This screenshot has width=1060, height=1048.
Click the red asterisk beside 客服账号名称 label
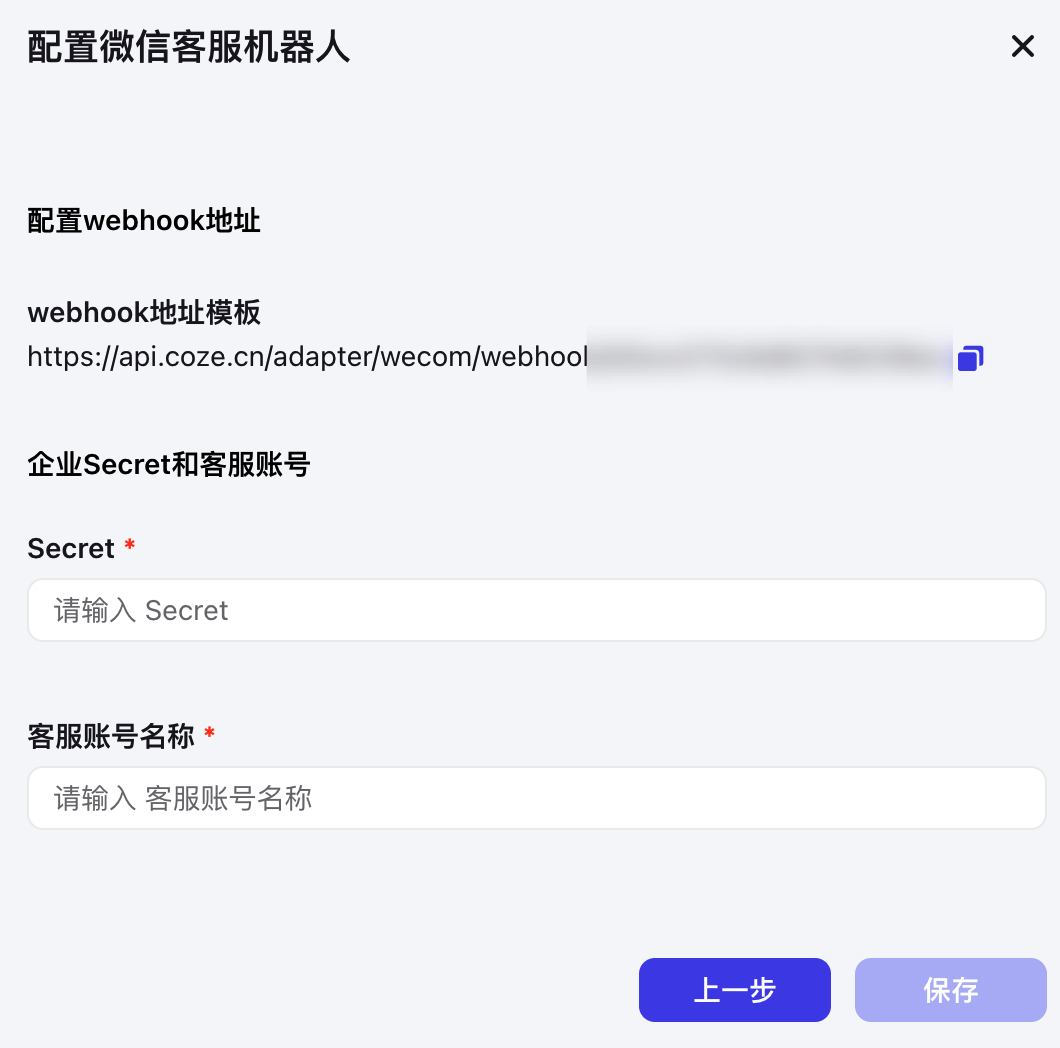pyautogui.click(x=210, y=733)
